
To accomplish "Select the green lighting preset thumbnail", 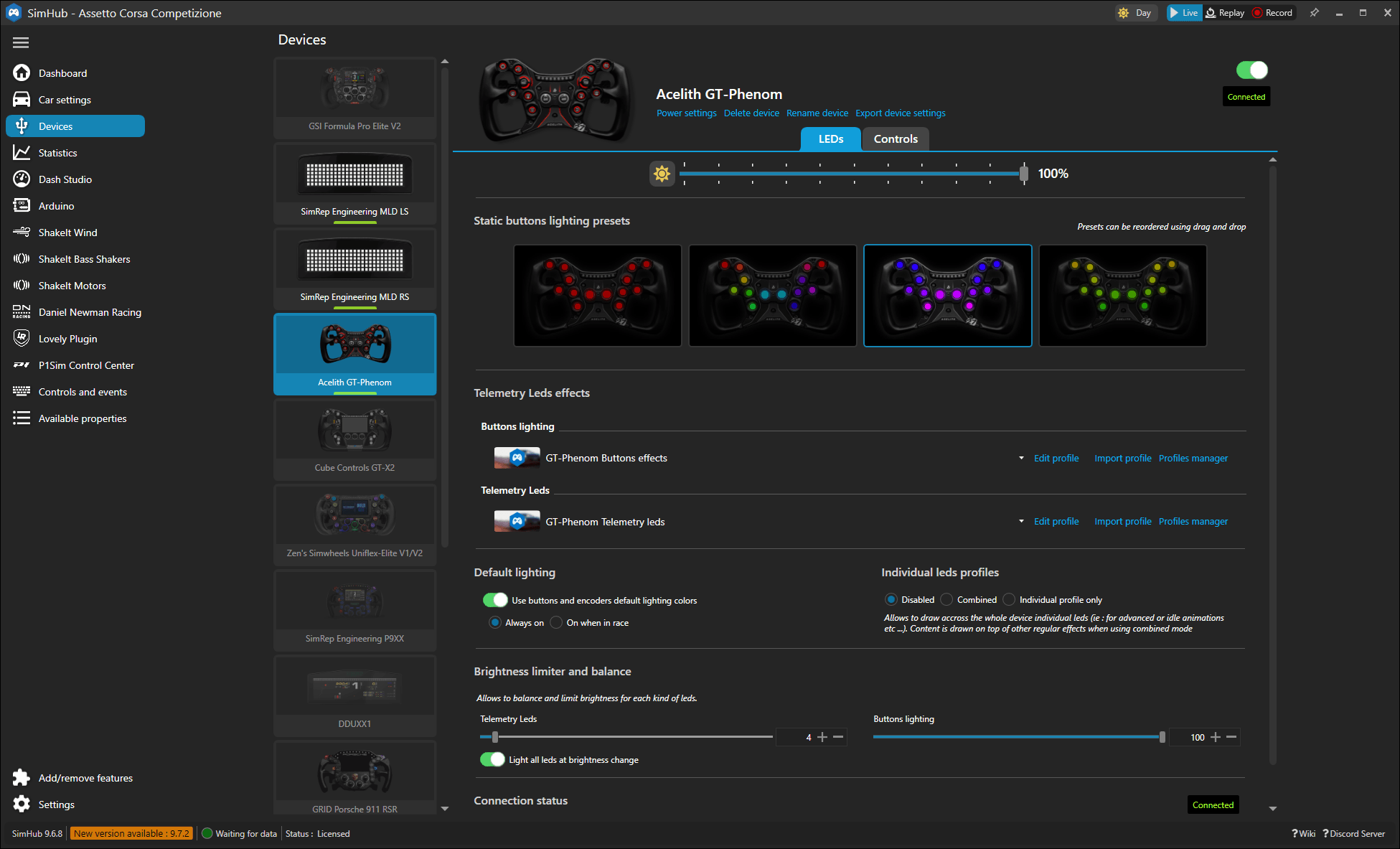I will (1122, 296).
